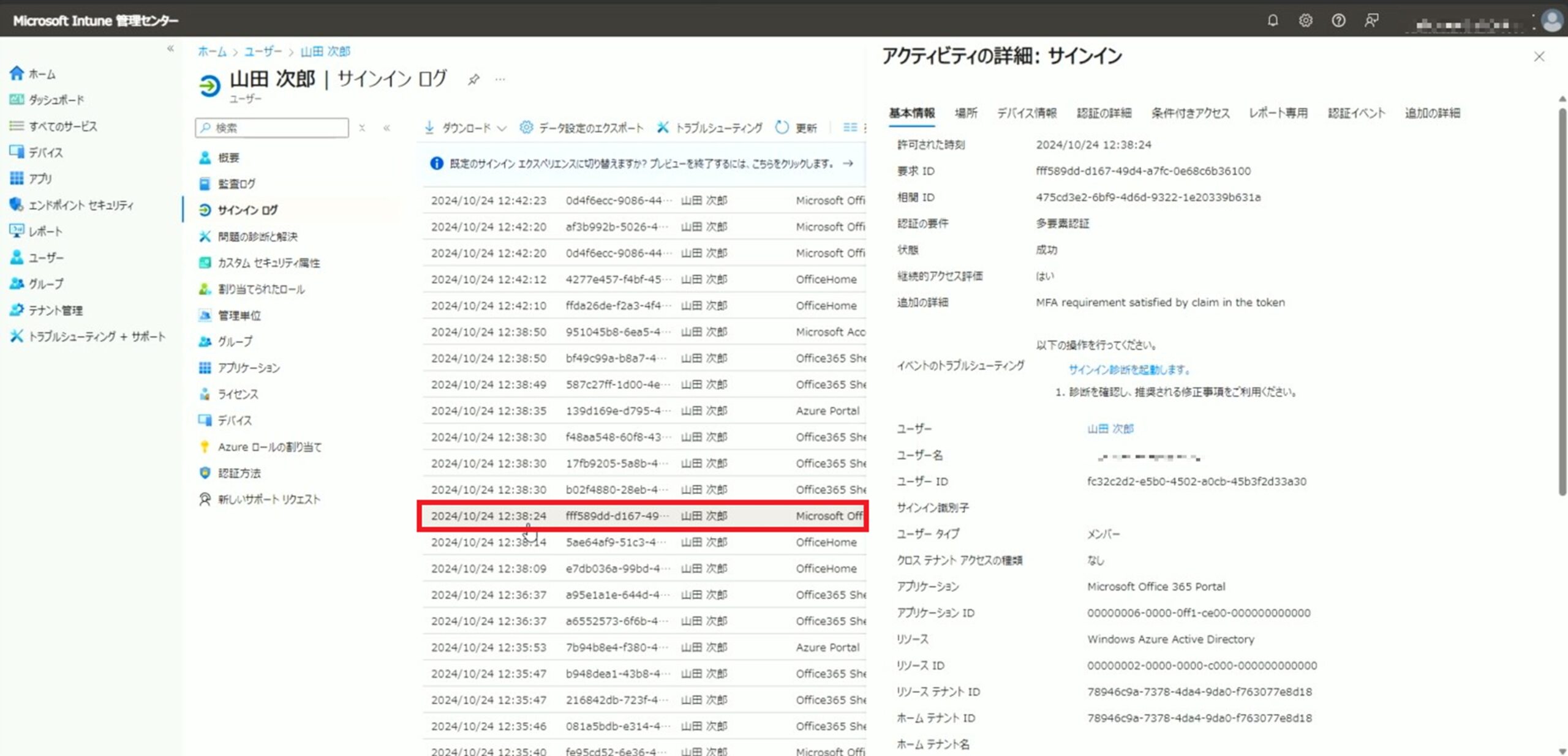Click 山田 次郎 breadcrumb link
1568x756 pixels.
pyautogui.click(x=325, y=51)
